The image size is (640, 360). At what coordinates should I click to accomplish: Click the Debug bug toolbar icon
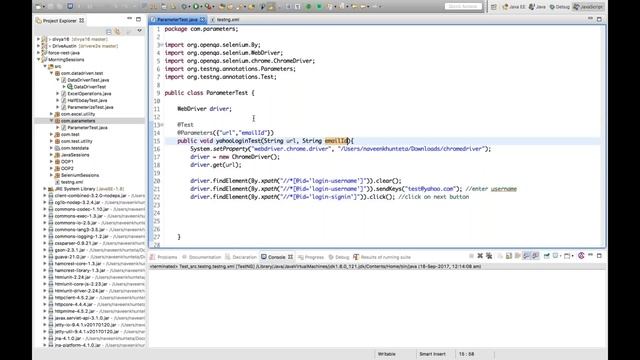(x=184, y=7)
